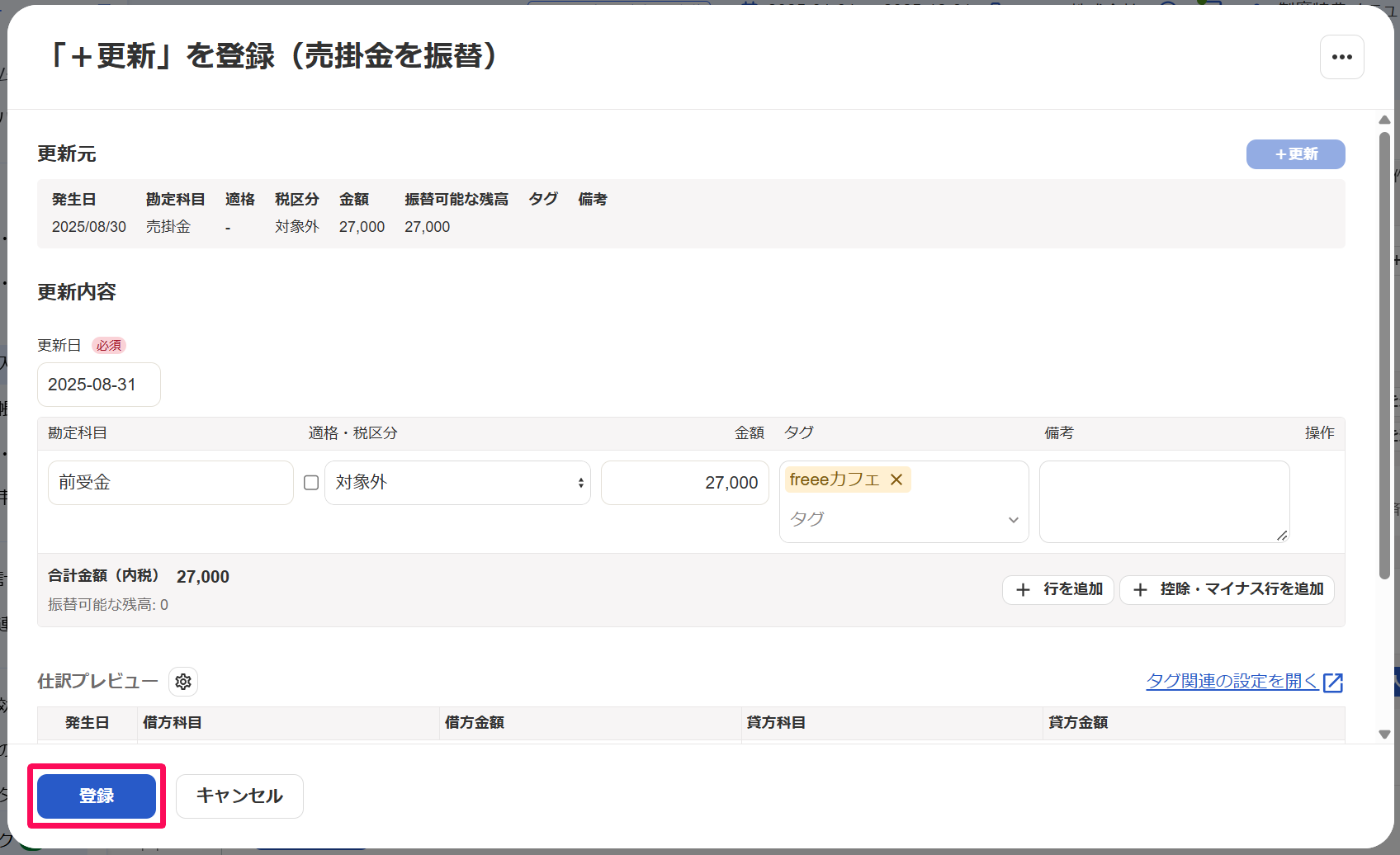
Task: Click the 借方科目 column header
Action: (x=173, y=723)
